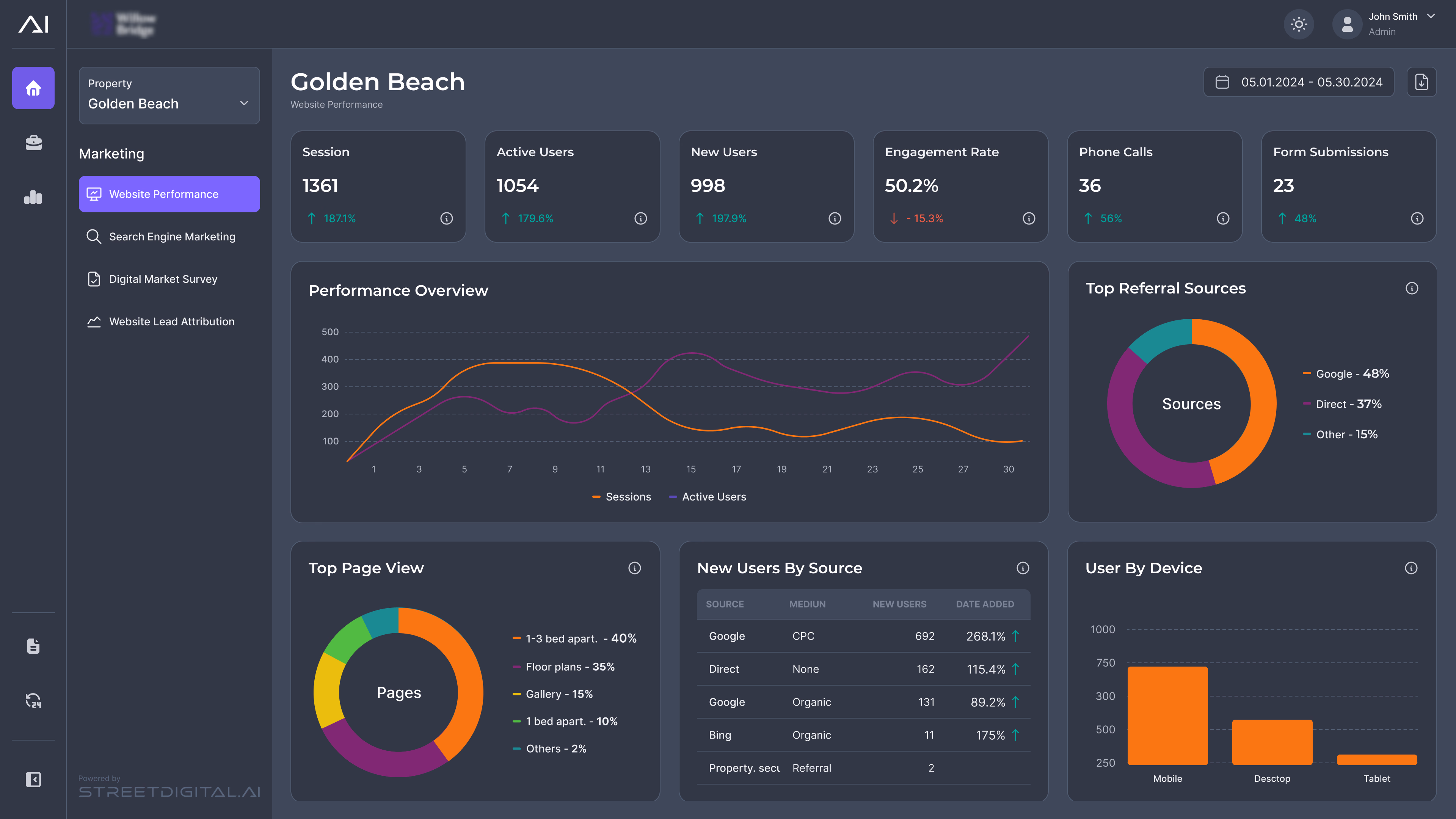Open Website Lead Attribution menu item
The height and width of the screenshot is (819, 1456).
point(169,321)
